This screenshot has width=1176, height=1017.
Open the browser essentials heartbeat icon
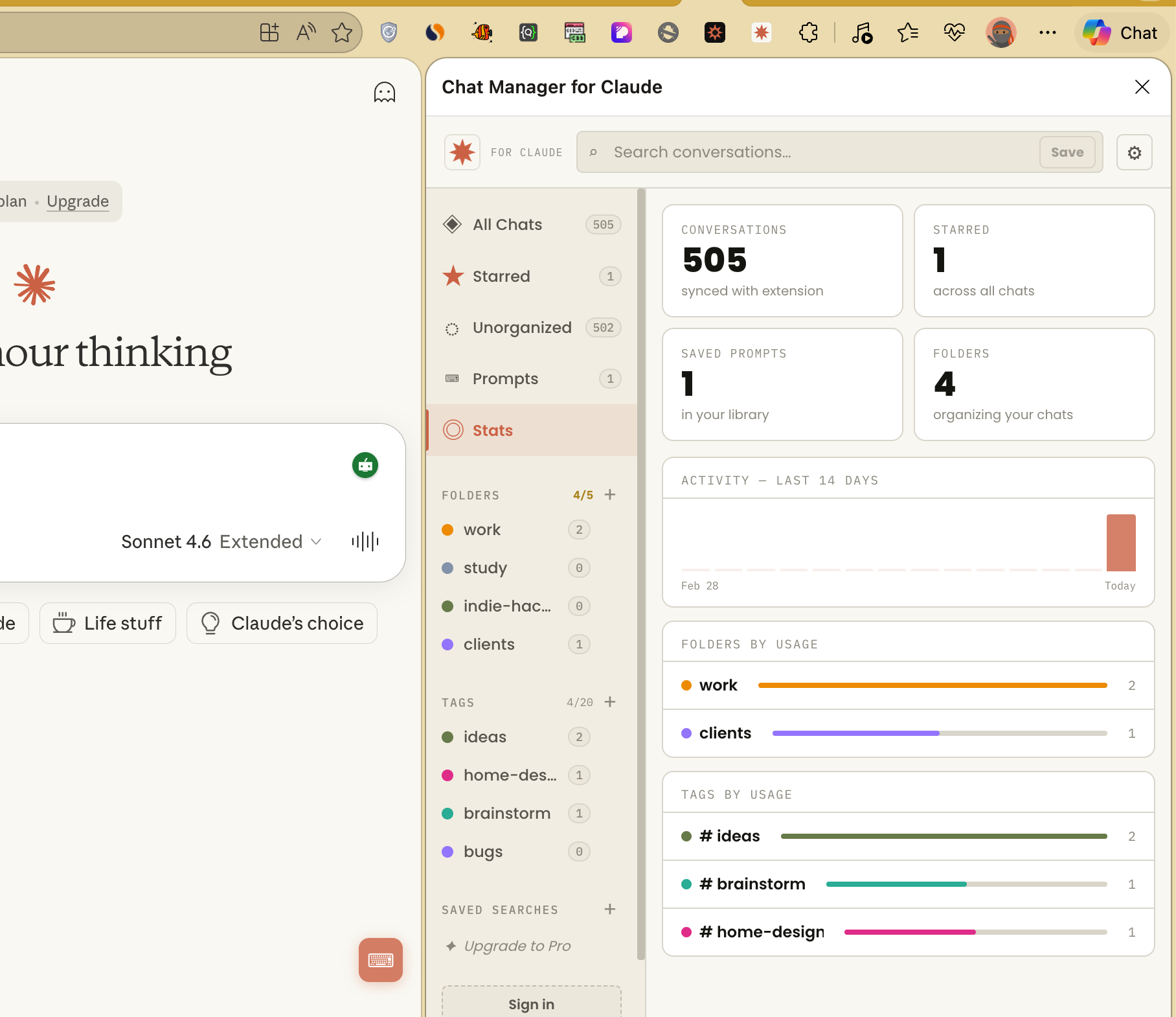[955, 32]
